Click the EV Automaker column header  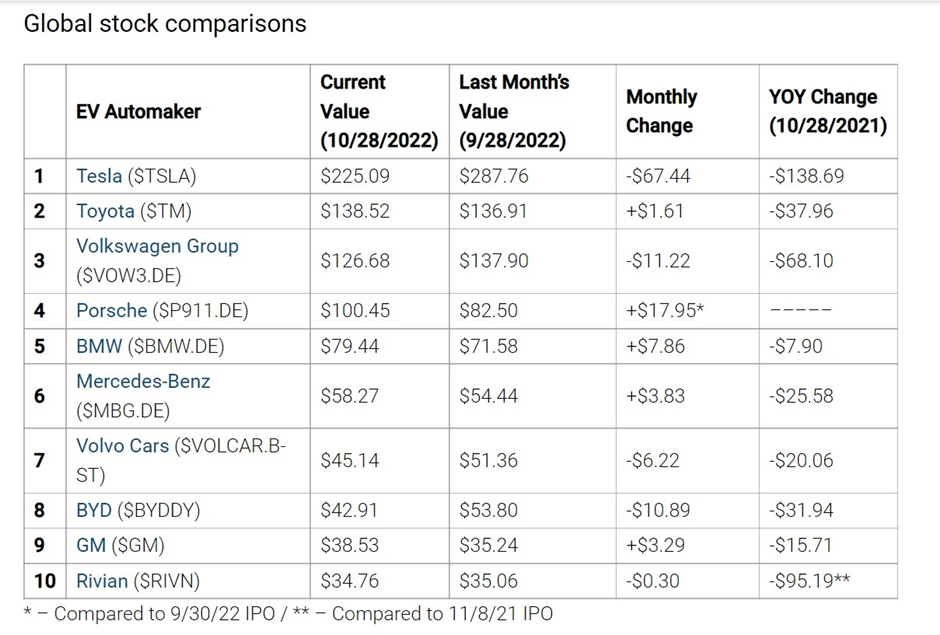138,112
